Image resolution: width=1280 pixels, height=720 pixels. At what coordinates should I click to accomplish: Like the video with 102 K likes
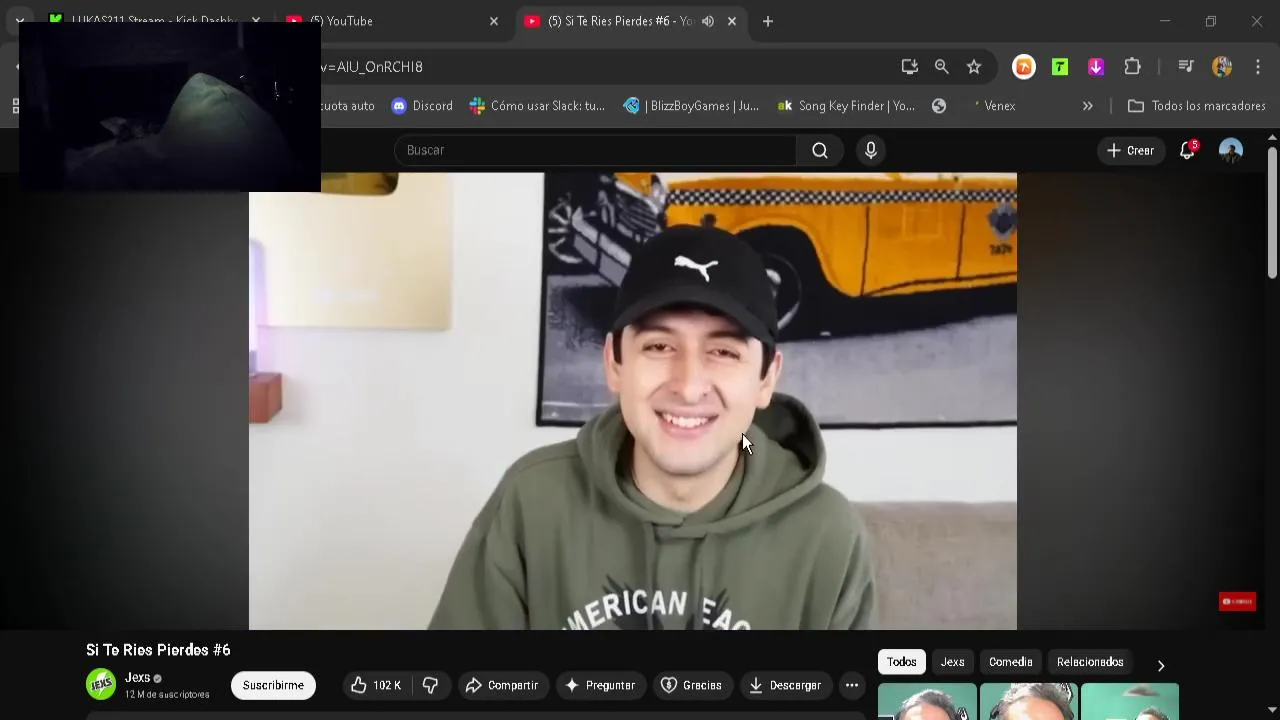[x=376, y=685]
